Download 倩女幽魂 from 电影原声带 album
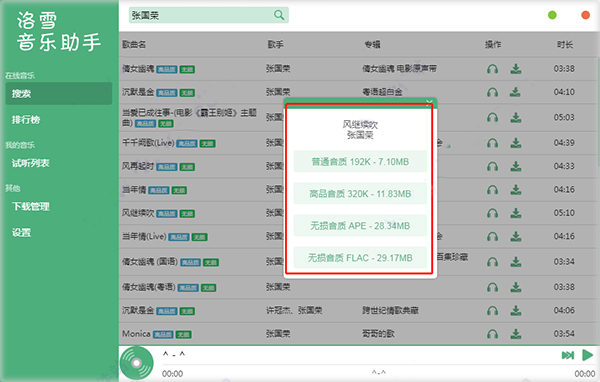This screenshot has height=382, width=600. (x=516, y=69)
